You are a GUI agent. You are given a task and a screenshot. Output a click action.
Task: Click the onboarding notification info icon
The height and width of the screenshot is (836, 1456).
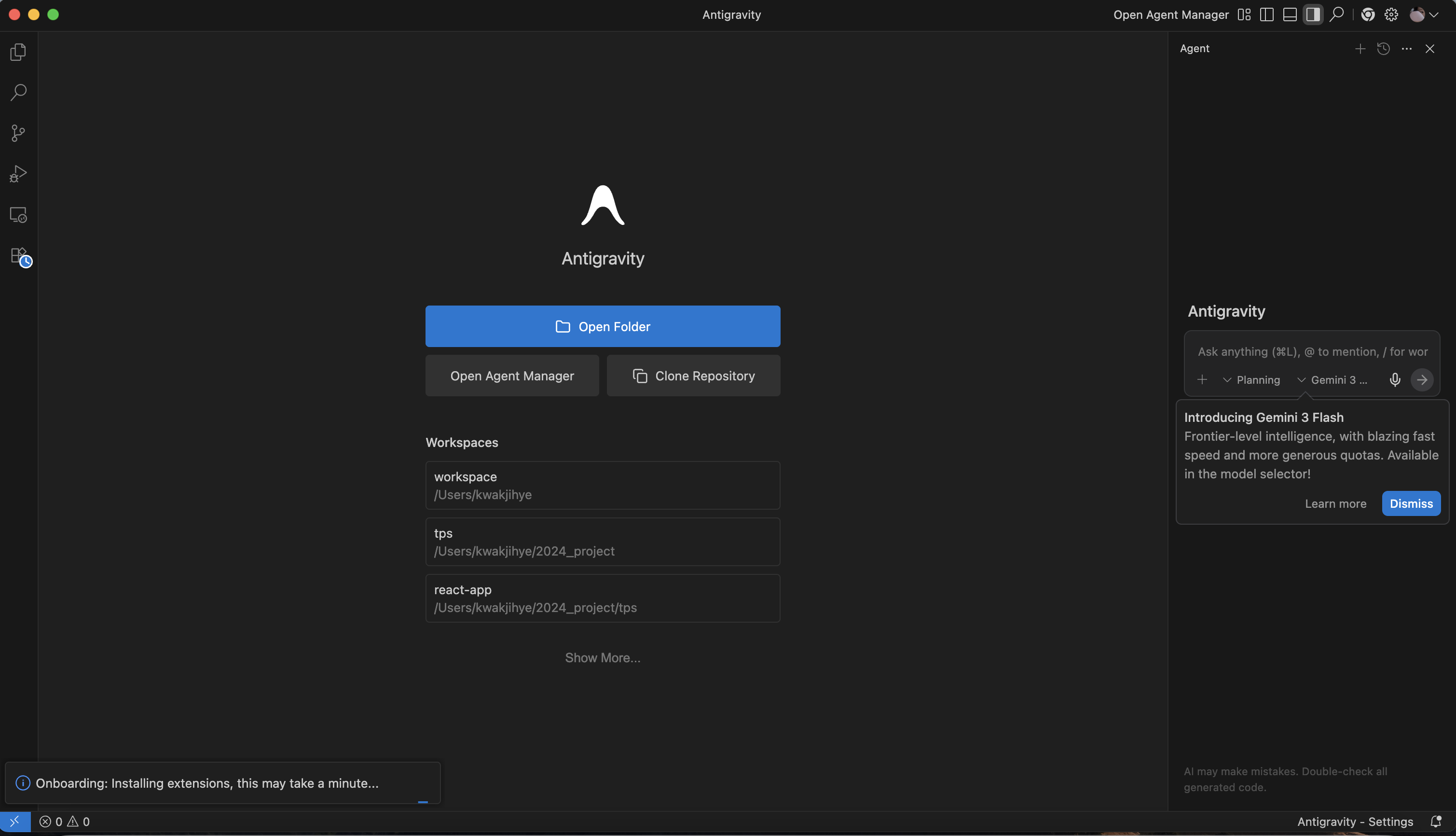click(x=22, y=782)
